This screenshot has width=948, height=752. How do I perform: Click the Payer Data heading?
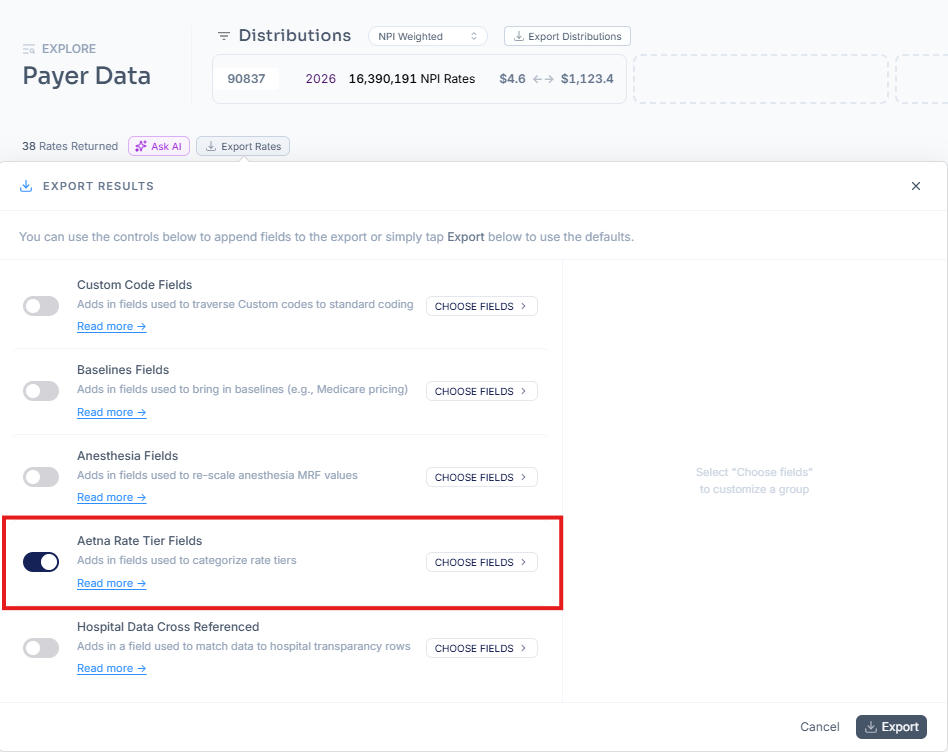pyautogui.click(x=86, y=76)
